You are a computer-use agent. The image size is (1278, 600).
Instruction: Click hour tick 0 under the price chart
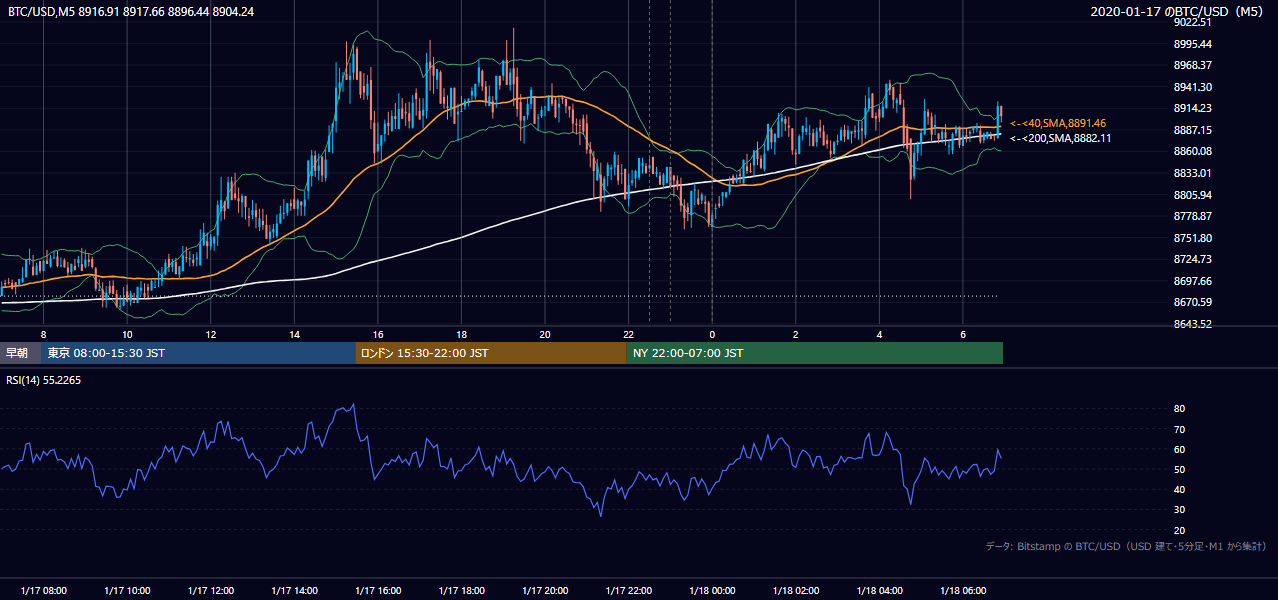[712, 334]
